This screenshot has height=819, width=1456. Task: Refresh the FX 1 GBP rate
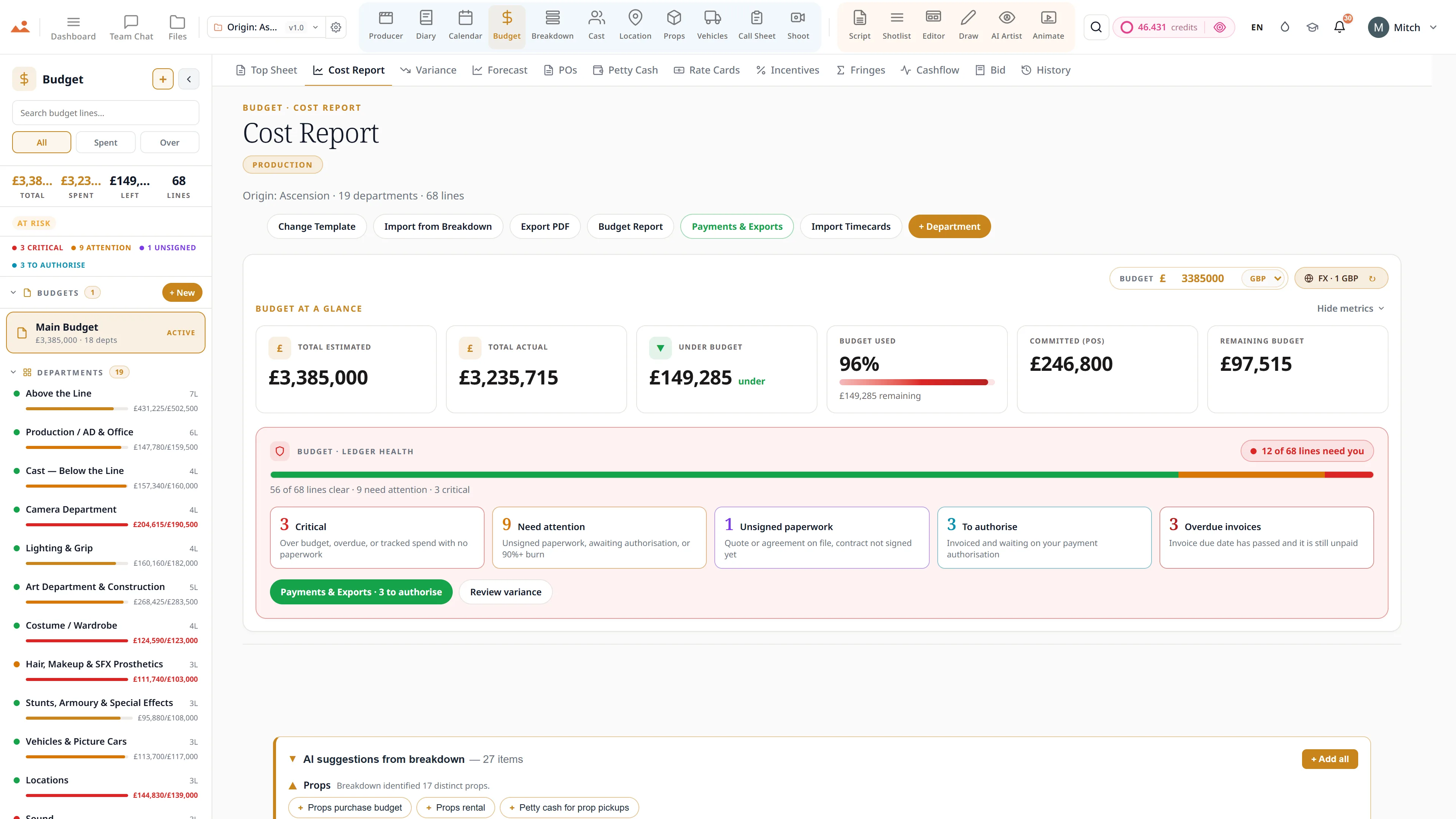[1372, 279]
